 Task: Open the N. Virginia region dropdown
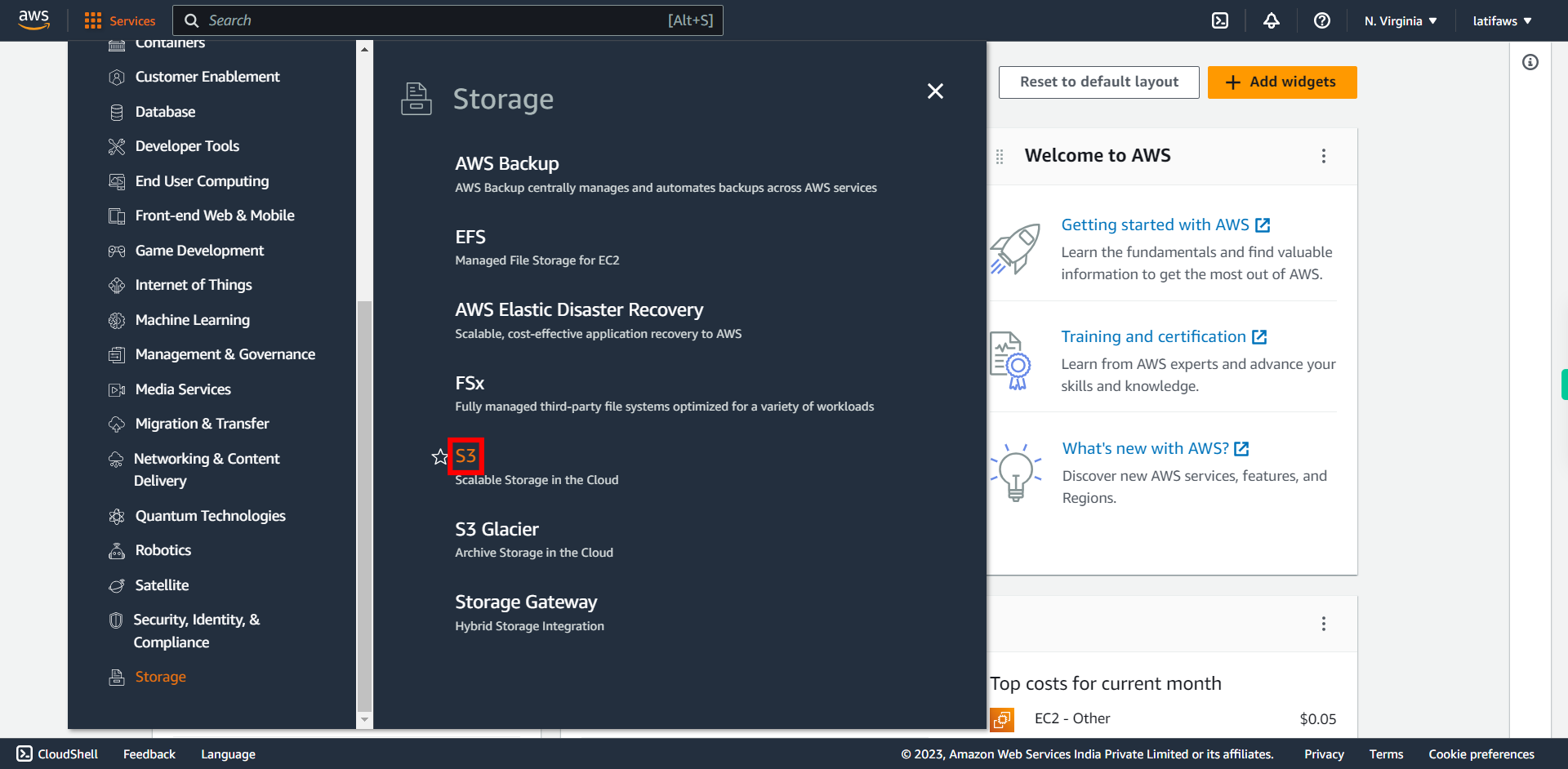[x=1400, y=20]
